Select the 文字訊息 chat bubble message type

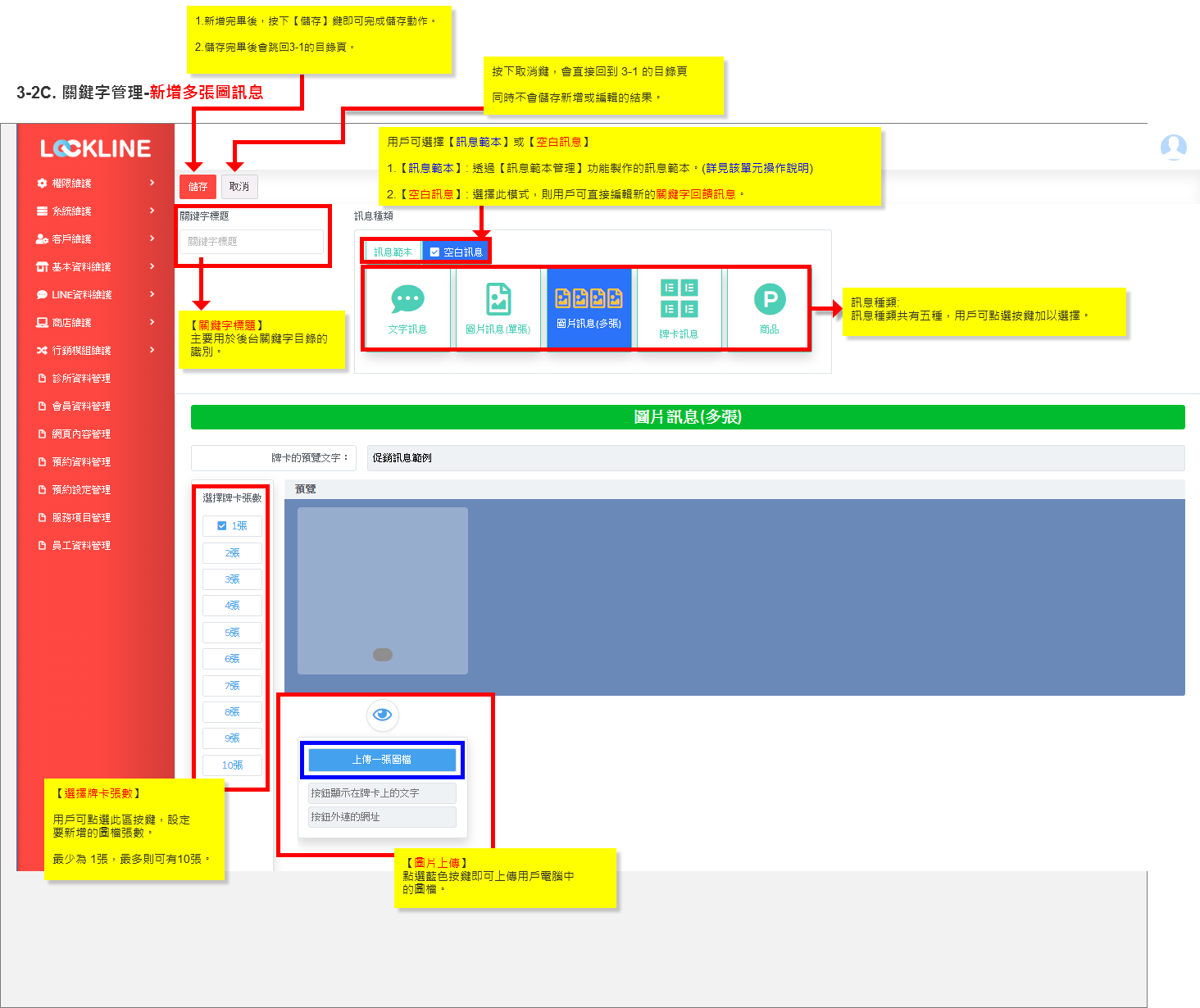pos(407,309)
